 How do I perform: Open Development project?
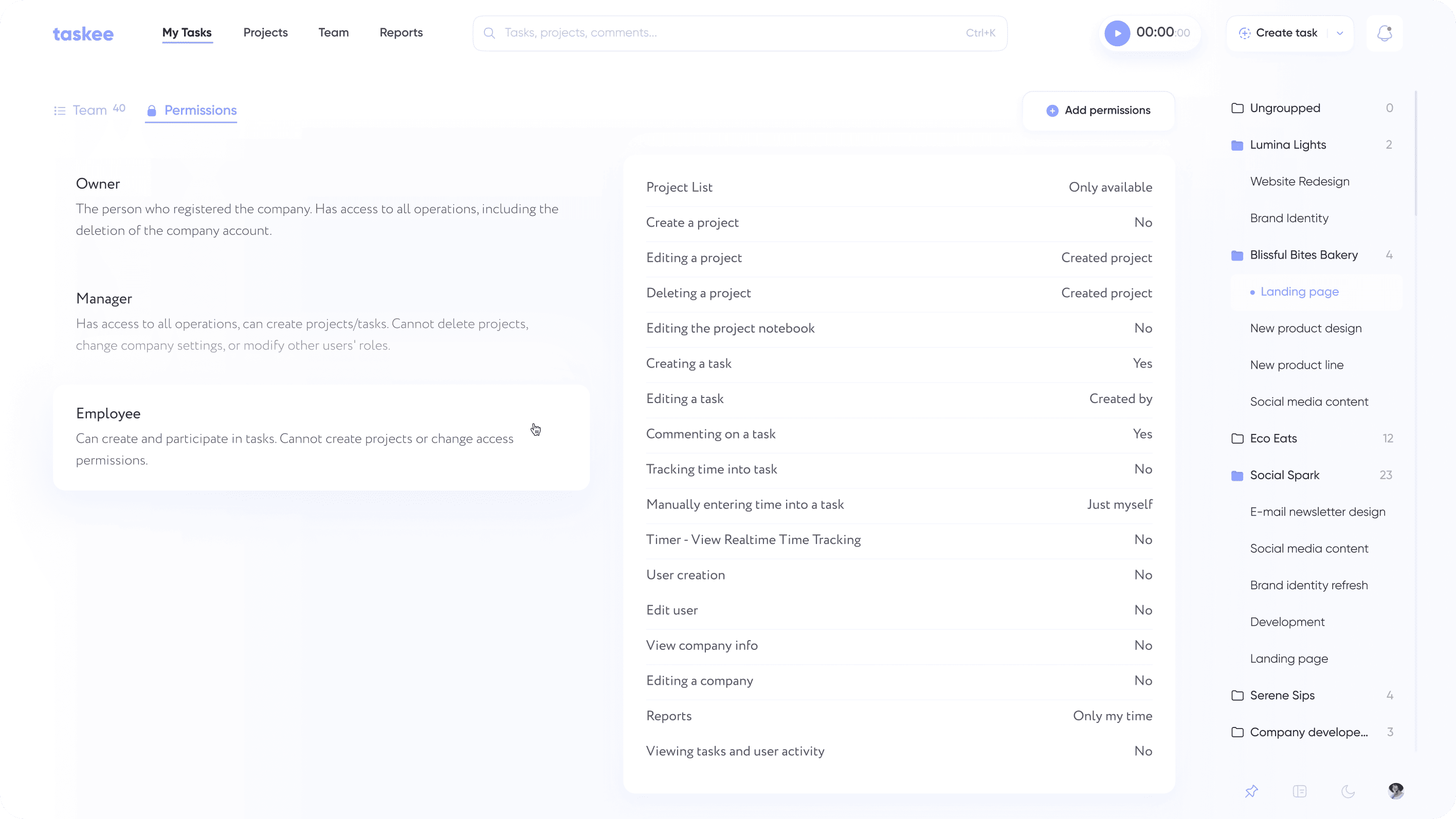pos(1287,622)
